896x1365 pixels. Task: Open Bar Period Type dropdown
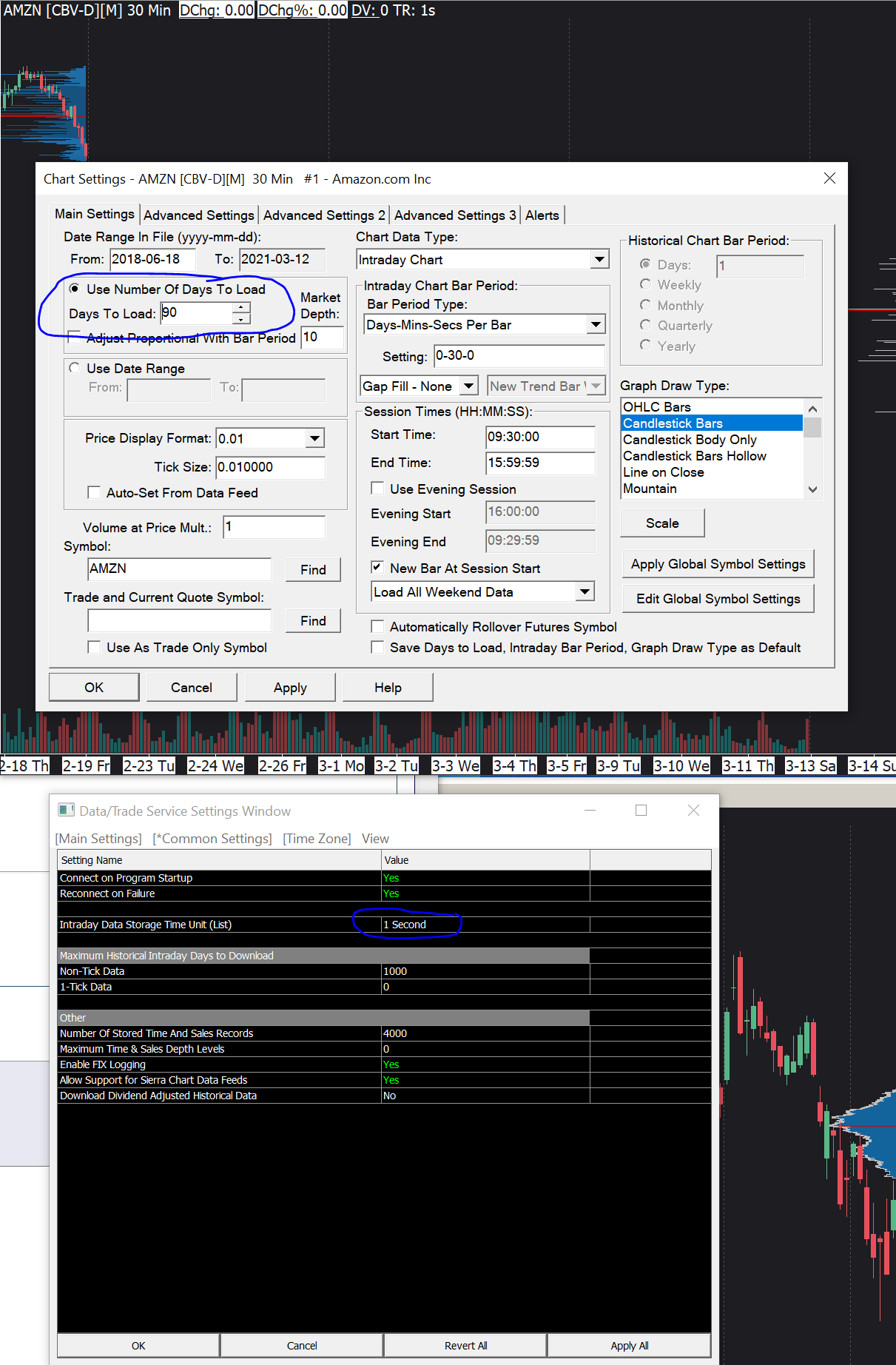click(596, 324)
